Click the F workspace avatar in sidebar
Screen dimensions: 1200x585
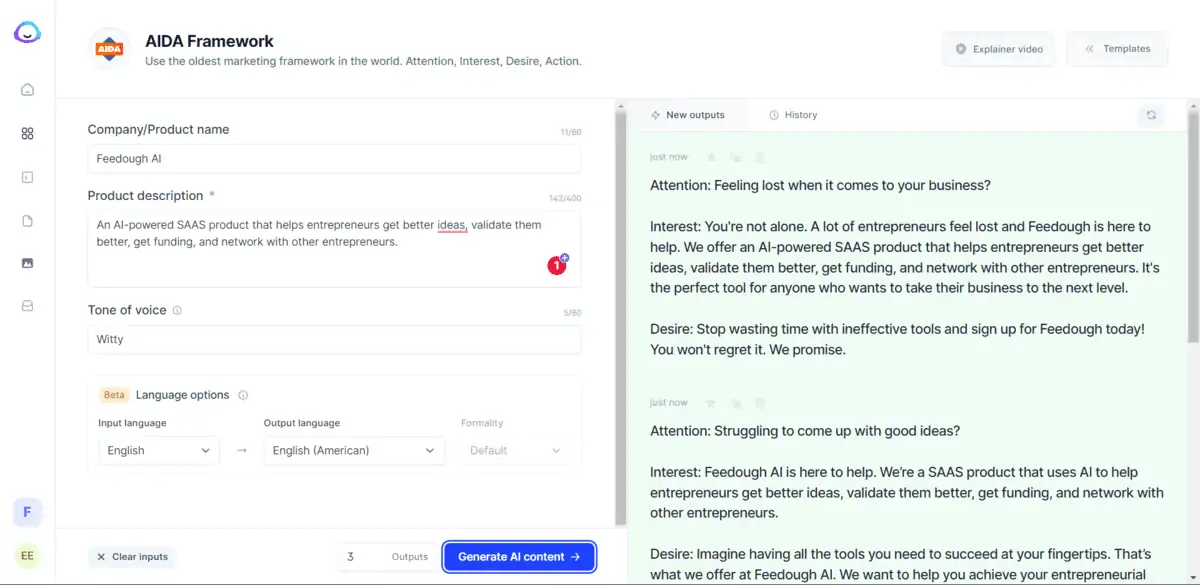(x=27, y=512)
